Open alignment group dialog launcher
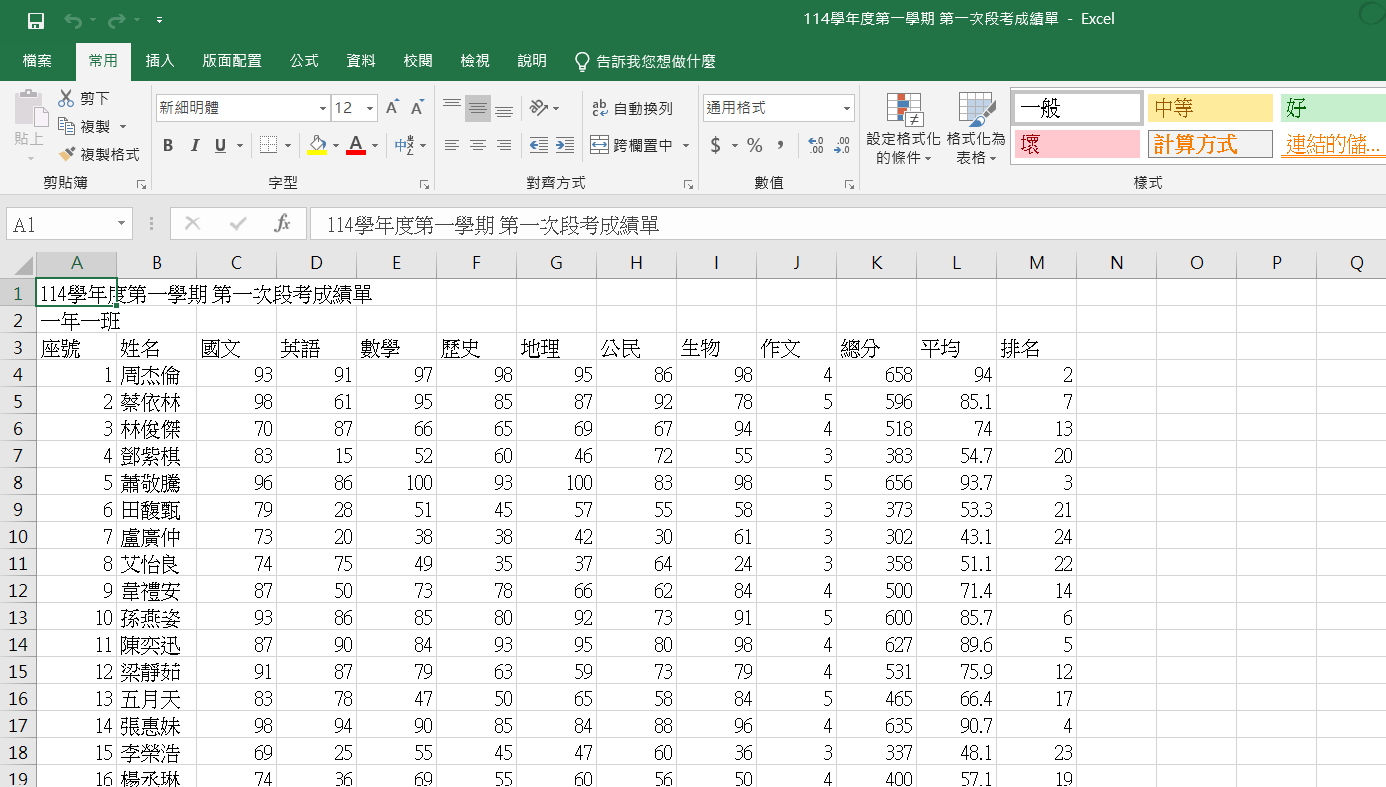The image size is (1386, 787). coord(688,184)
